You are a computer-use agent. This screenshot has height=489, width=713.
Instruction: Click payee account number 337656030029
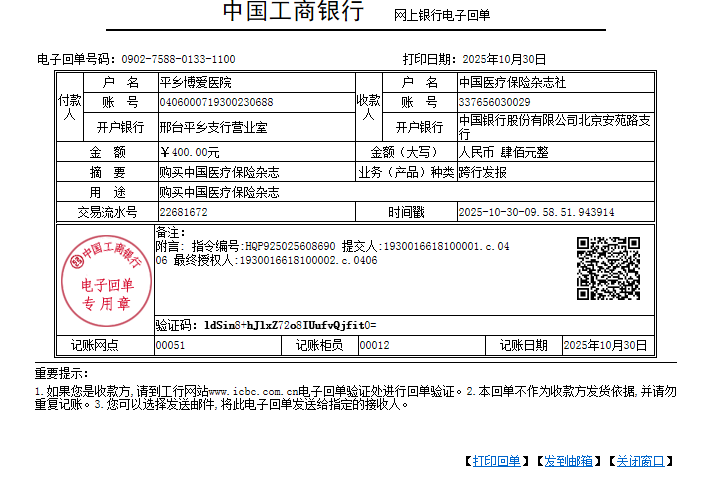[494, 103]
